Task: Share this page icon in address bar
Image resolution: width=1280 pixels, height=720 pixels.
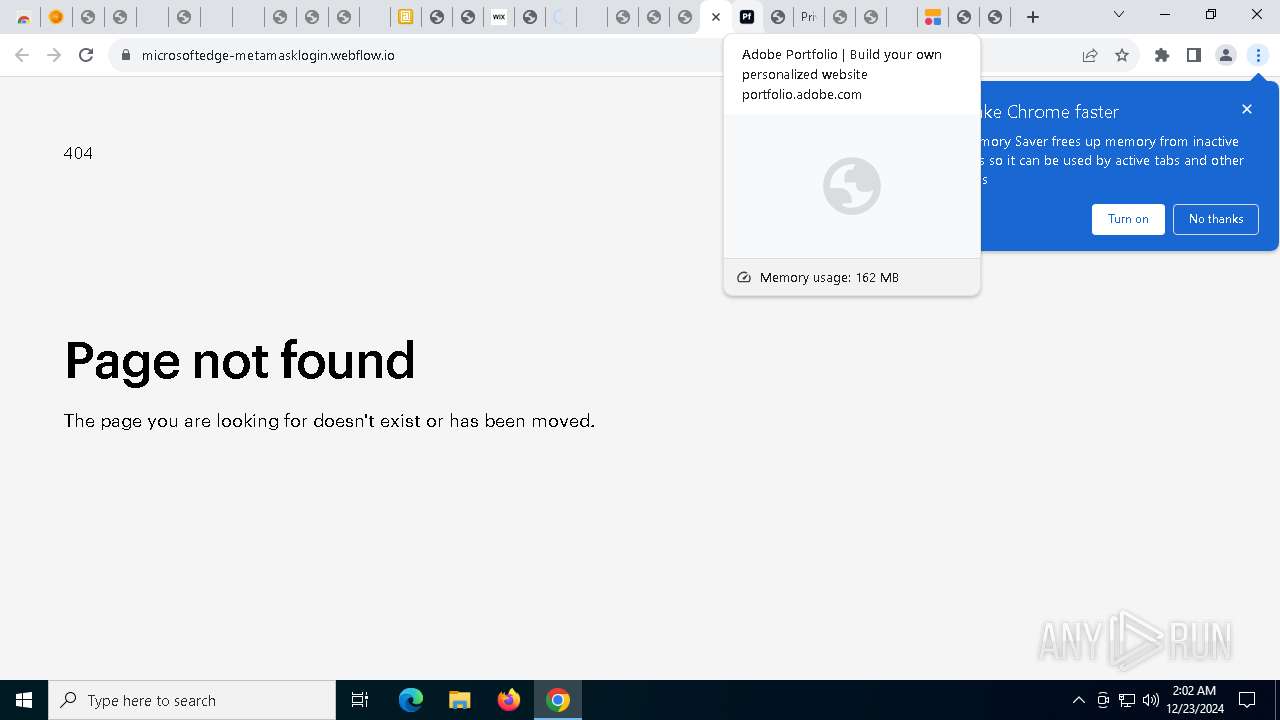Action: 1090,55
